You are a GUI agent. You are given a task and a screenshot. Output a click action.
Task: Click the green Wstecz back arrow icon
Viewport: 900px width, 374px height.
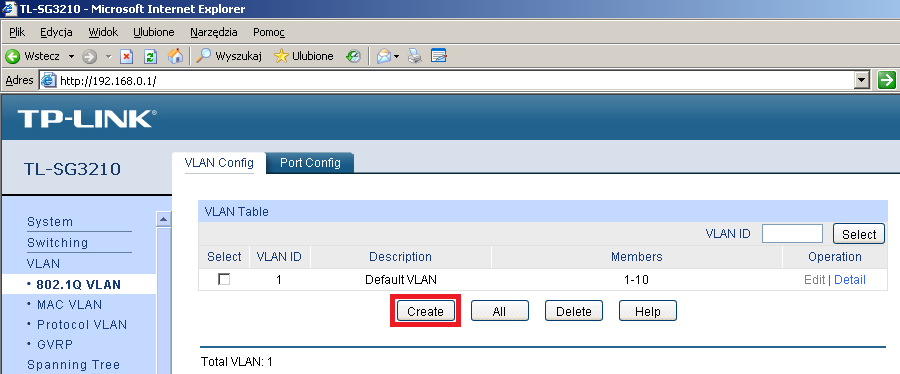point(13,56)
